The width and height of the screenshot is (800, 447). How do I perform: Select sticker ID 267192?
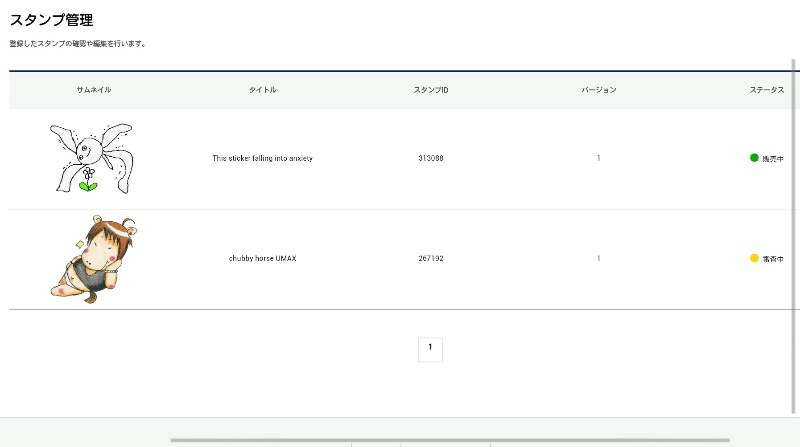pos(431,258)
